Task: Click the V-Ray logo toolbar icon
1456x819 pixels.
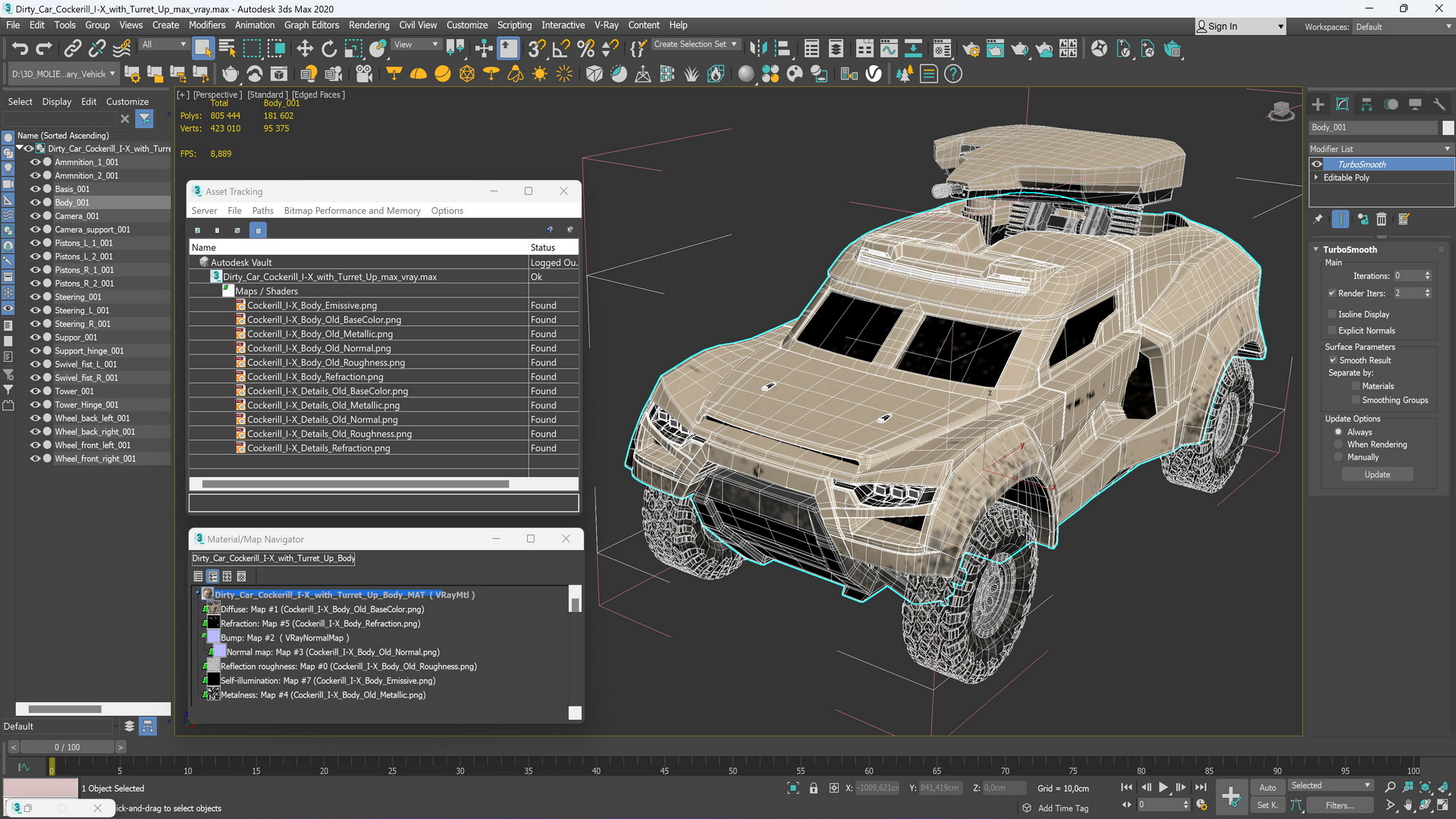Action: click(x=874, y=74)
